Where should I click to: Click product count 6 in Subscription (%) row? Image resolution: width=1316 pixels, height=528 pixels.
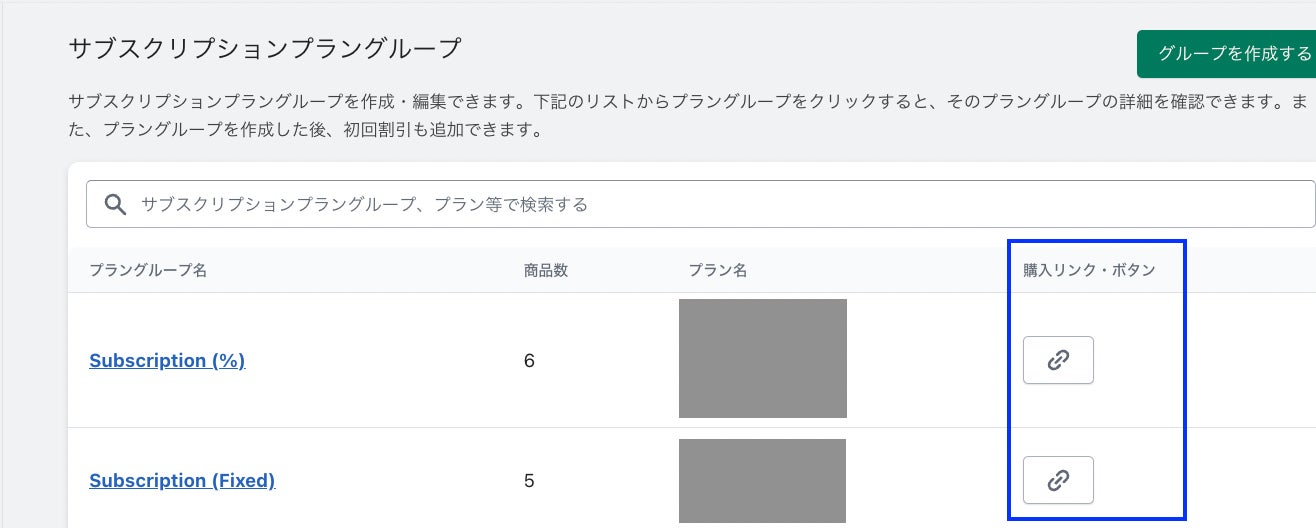point(529,361)
